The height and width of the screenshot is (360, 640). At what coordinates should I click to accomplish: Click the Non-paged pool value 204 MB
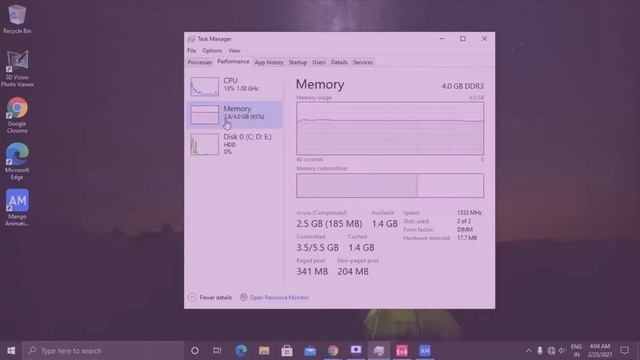(353, 271)
